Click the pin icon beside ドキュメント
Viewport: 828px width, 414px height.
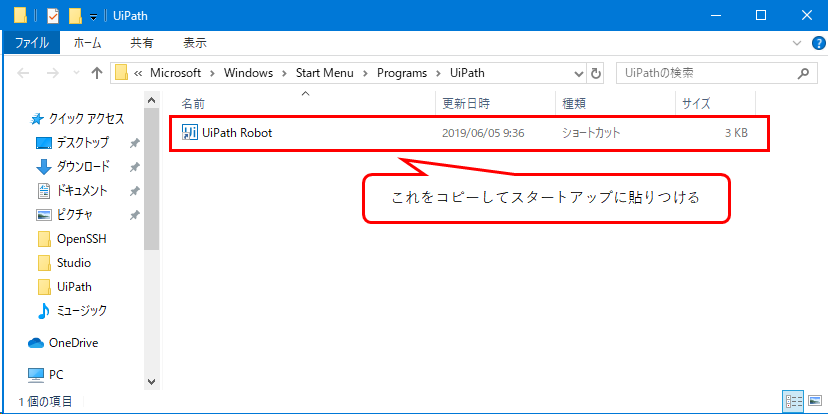tap(135, 191)
